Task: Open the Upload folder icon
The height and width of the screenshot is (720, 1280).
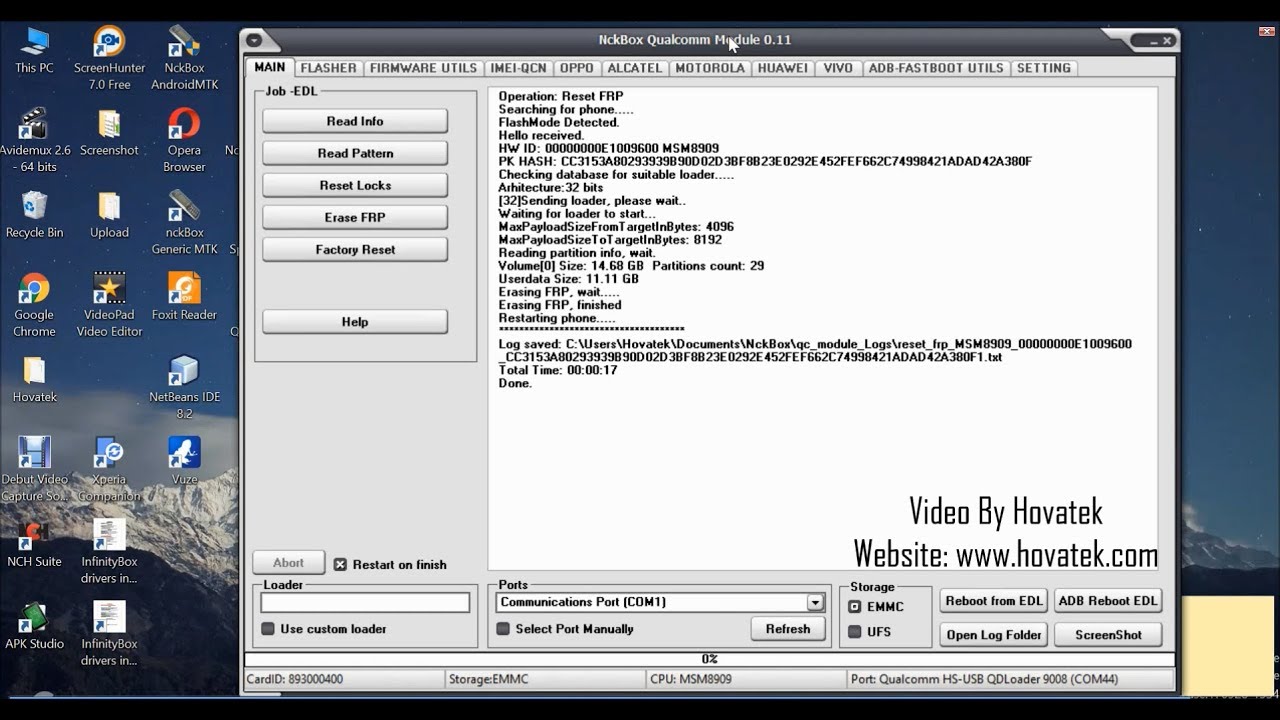Action: tap(109, 214)
